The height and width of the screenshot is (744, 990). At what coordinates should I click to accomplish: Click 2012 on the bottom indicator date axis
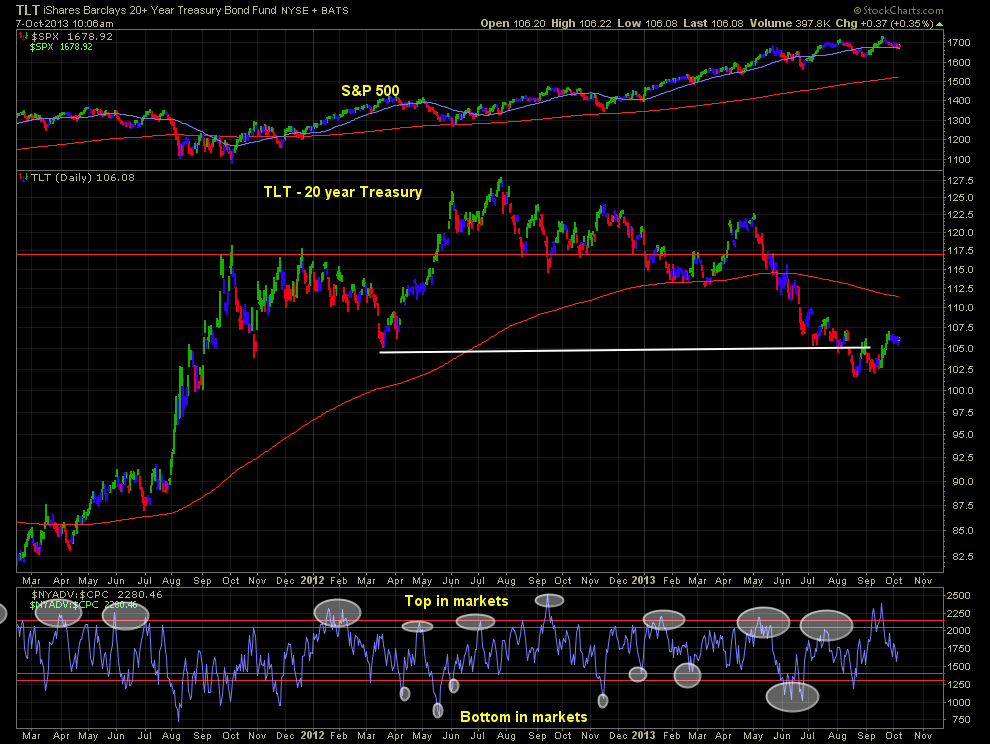[x=312, y=735]
